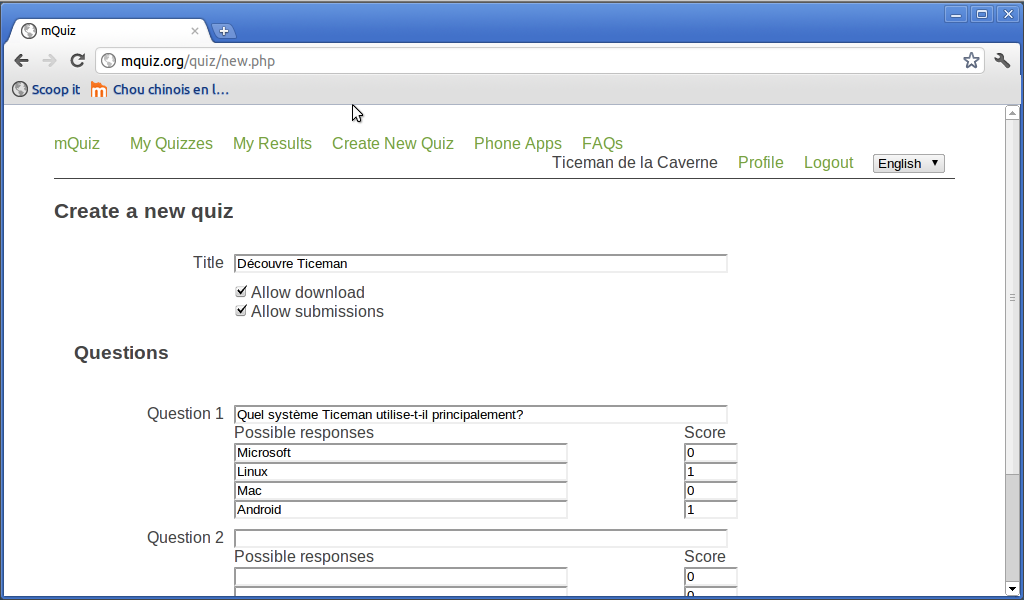Screen dimensions: 1024x600
Task: Toggle the Allow download checkbox
Action: pos(241,291)
